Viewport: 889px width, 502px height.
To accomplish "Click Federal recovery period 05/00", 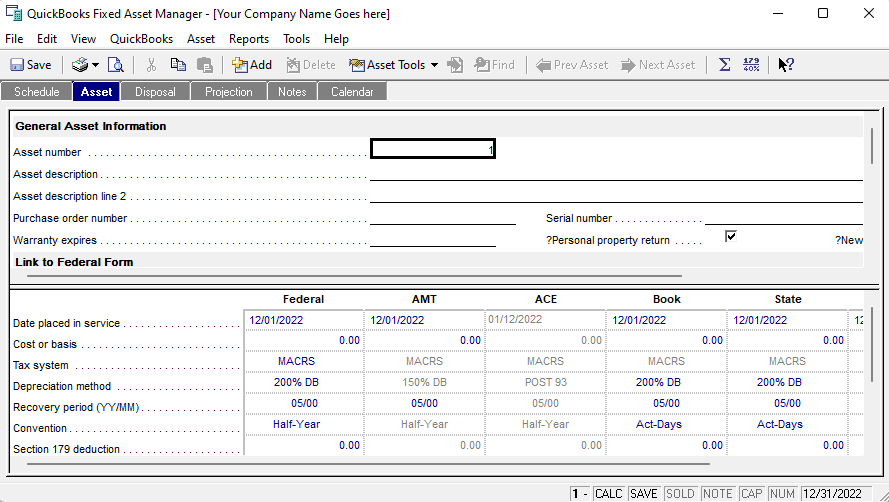I will point(304,403).
